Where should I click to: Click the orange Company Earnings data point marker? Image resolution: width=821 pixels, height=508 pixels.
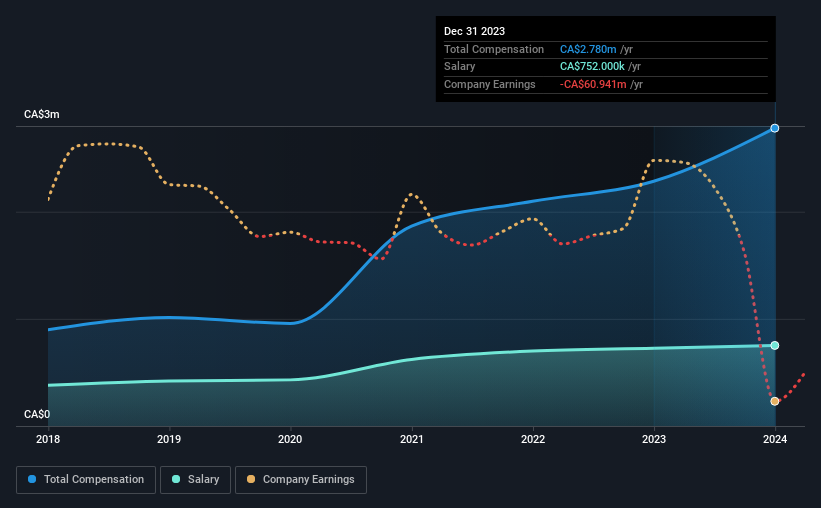point(774,401)
